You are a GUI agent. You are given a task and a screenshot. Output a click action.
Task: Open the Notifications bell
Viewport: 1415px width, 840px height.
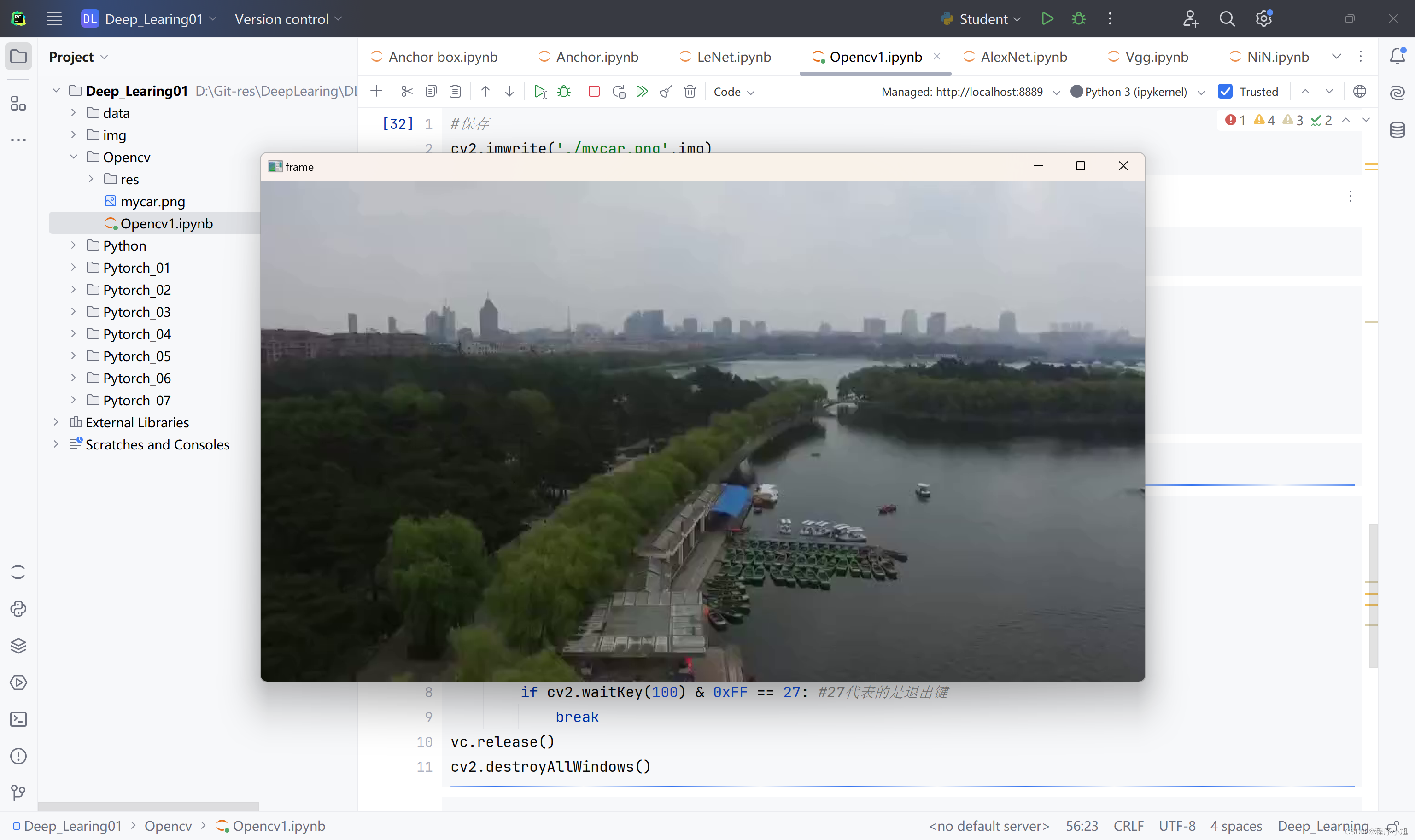pyautogui.click(x=1397, y=56)
